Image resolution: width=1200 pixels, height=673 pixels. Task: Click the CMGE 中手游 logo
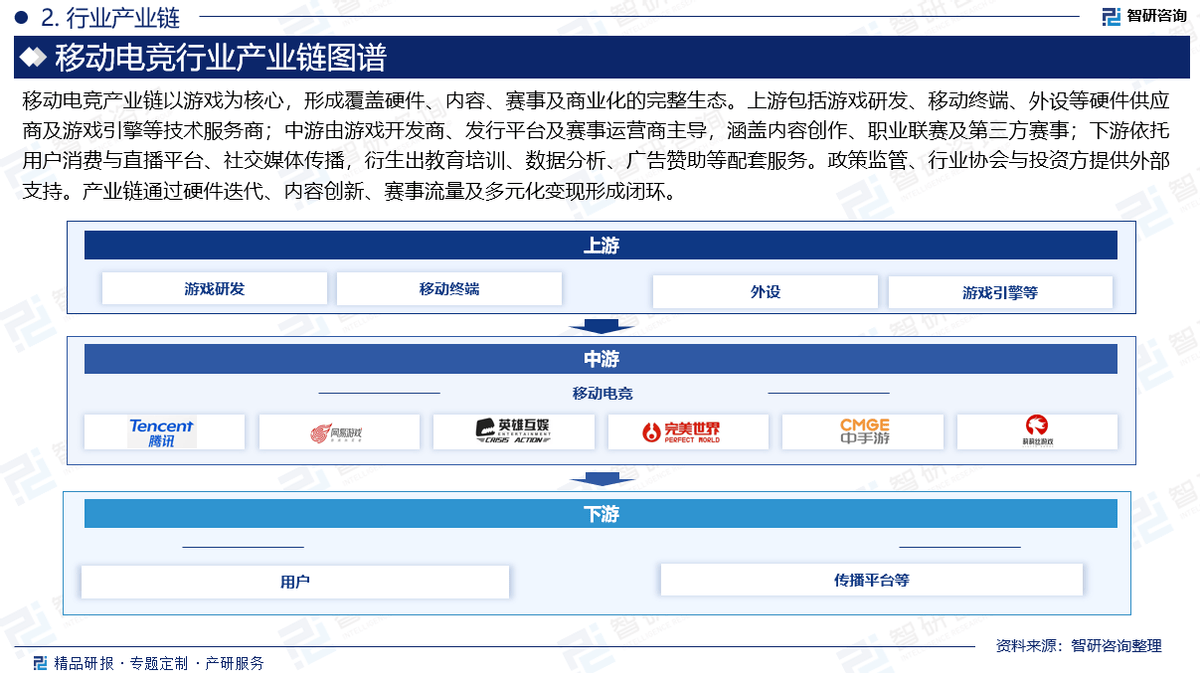(x=863, y=432)
